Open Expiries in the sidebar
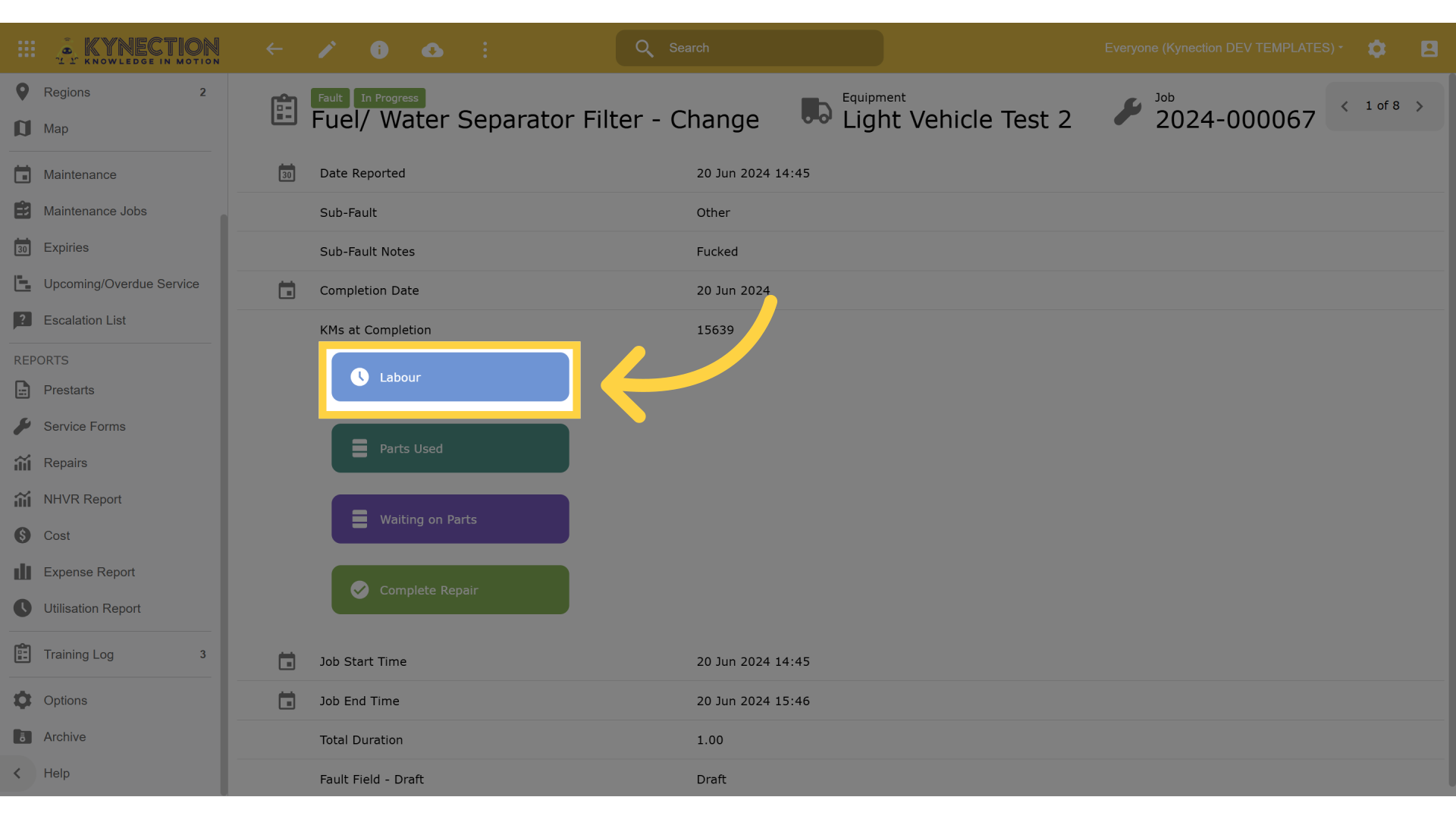The height and width of the screenshot is (819, 1456). click(x=110, y=247)
